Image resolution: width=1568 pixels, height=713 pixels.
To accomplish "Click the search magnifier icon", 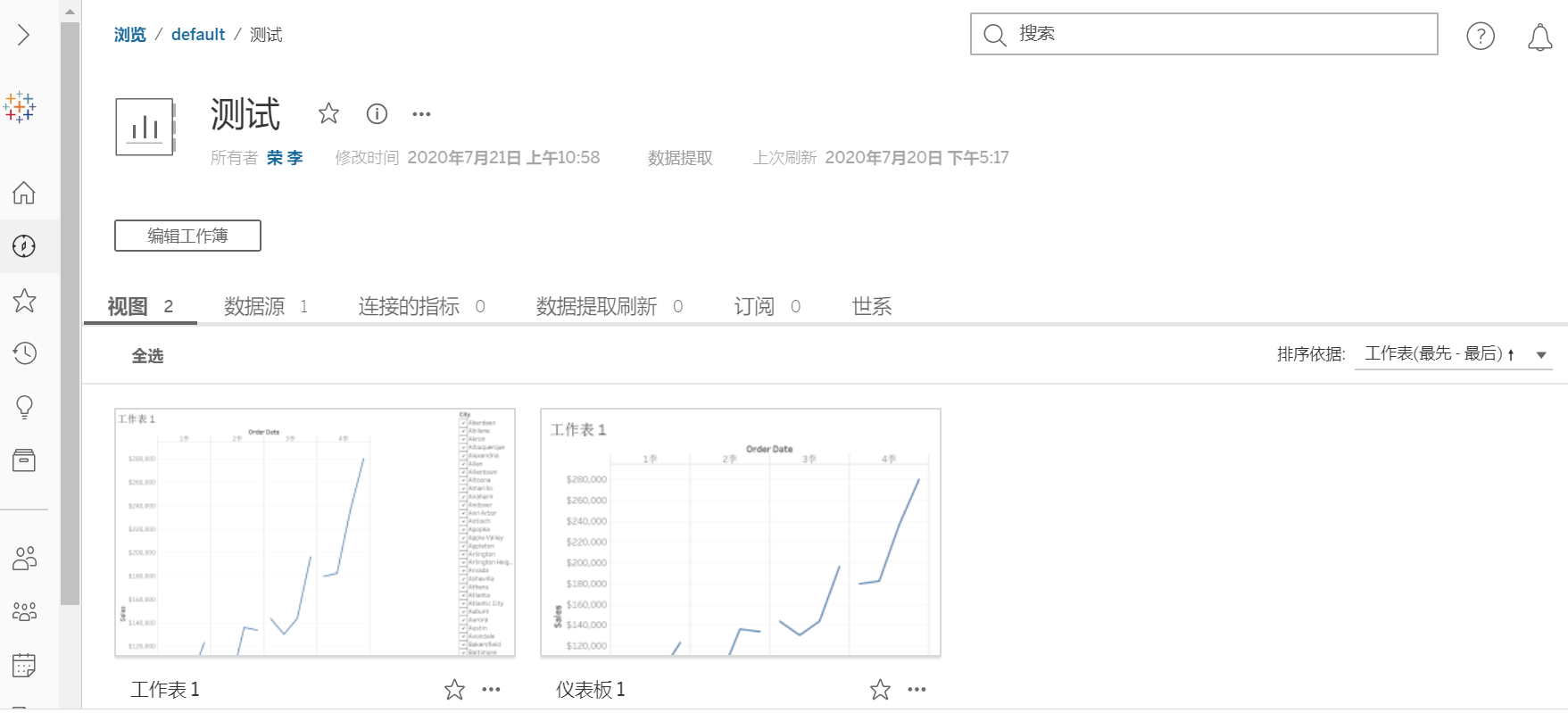I will 994,35.
